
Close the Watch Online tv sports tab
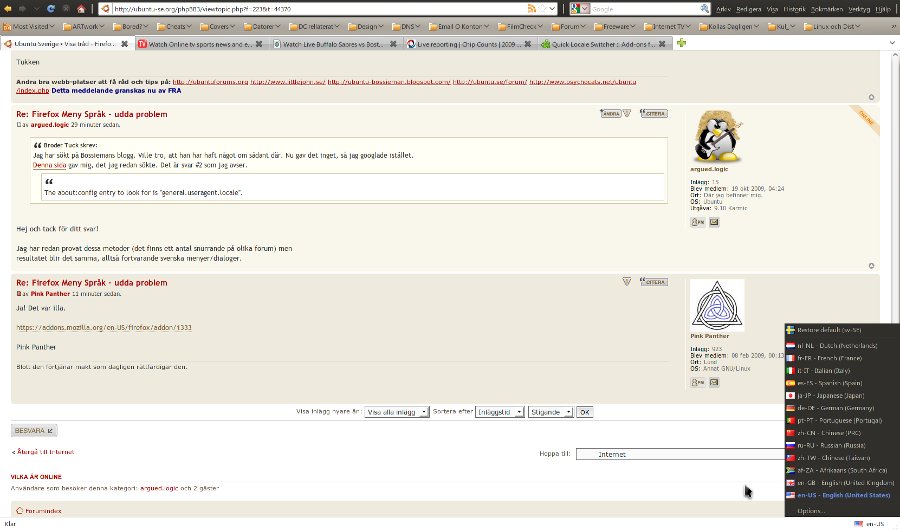[x=259, y=44]
